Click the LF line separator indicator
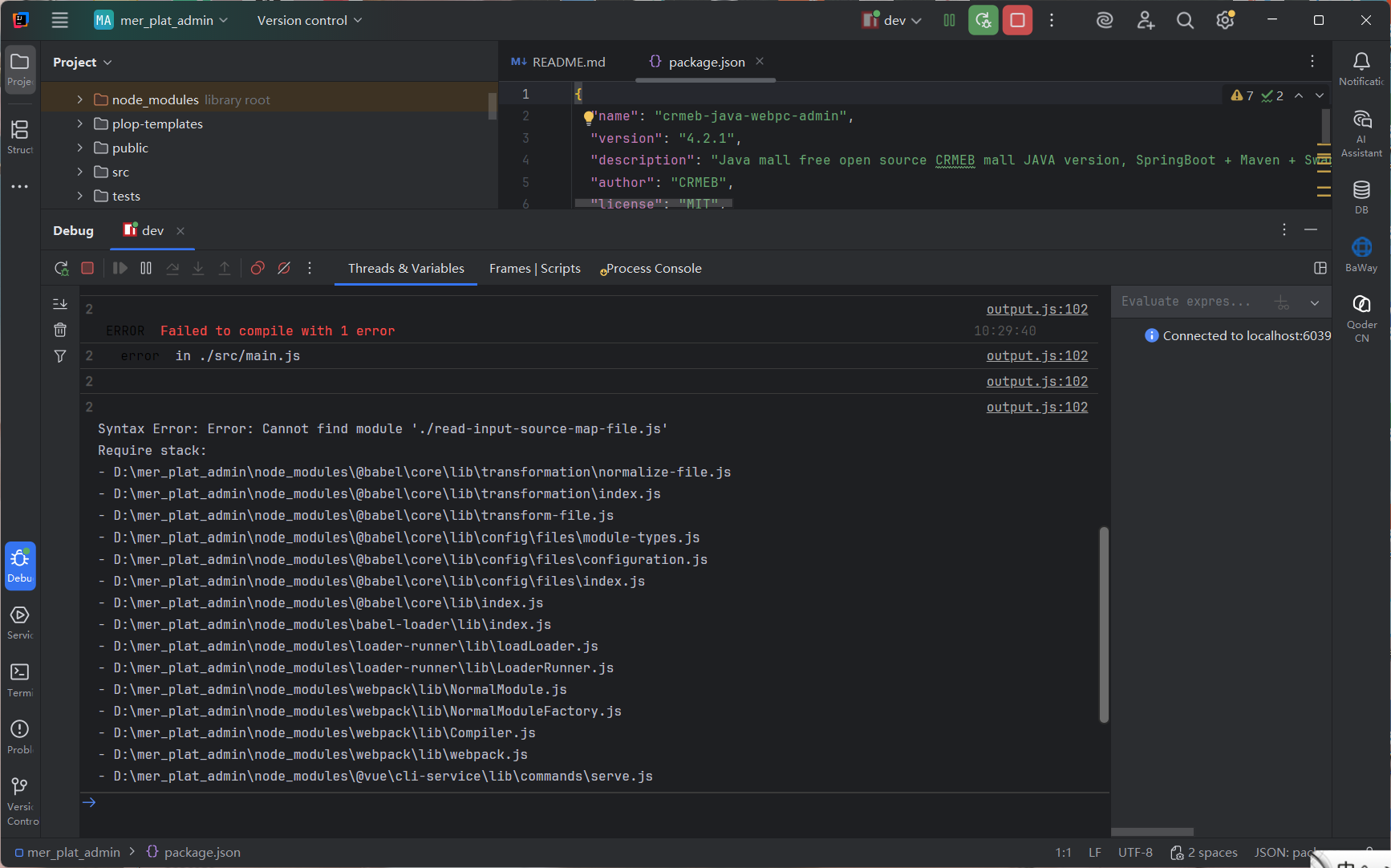This screenshot has width=1391, height=868. (x=1095, y=852)
